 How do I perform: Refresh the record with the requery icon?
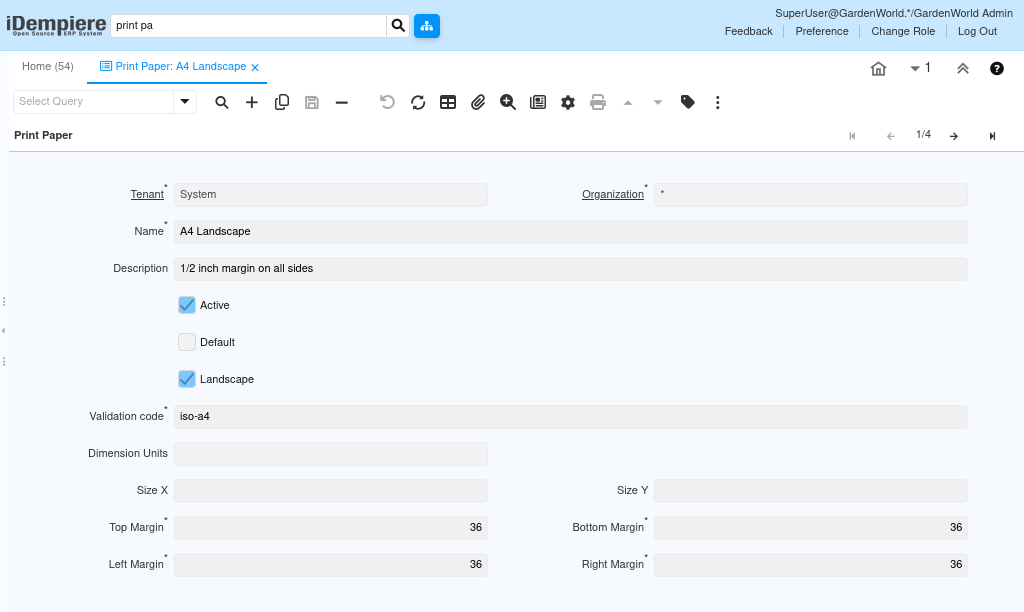pos(418,103)
